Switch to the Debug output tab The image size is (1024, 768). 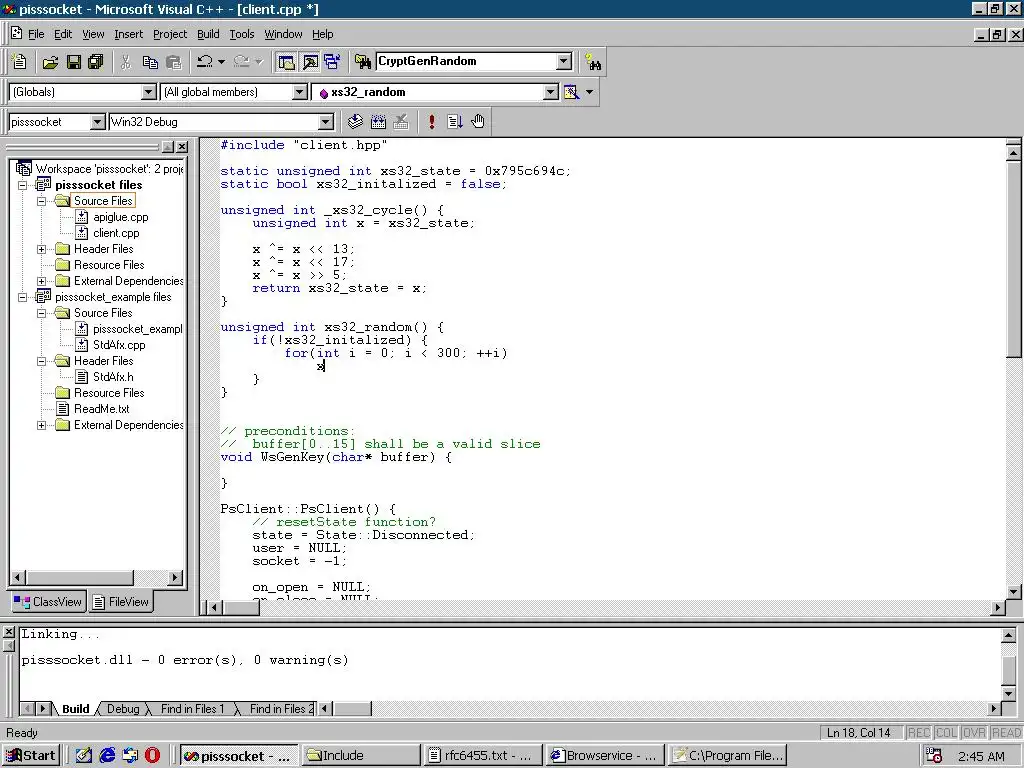point(123,709)
